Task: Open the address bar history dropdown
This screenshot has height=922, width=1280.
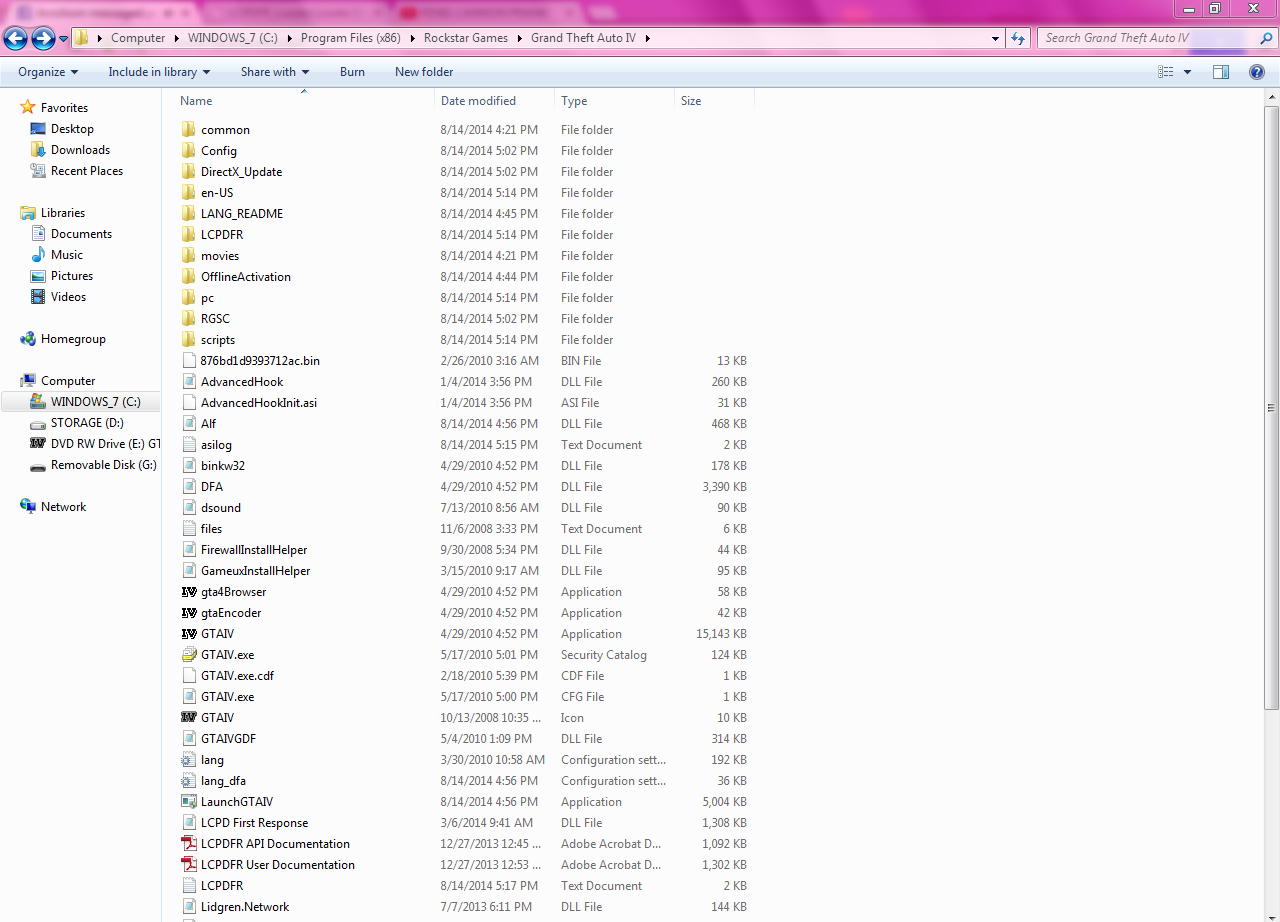Action: 995,38
